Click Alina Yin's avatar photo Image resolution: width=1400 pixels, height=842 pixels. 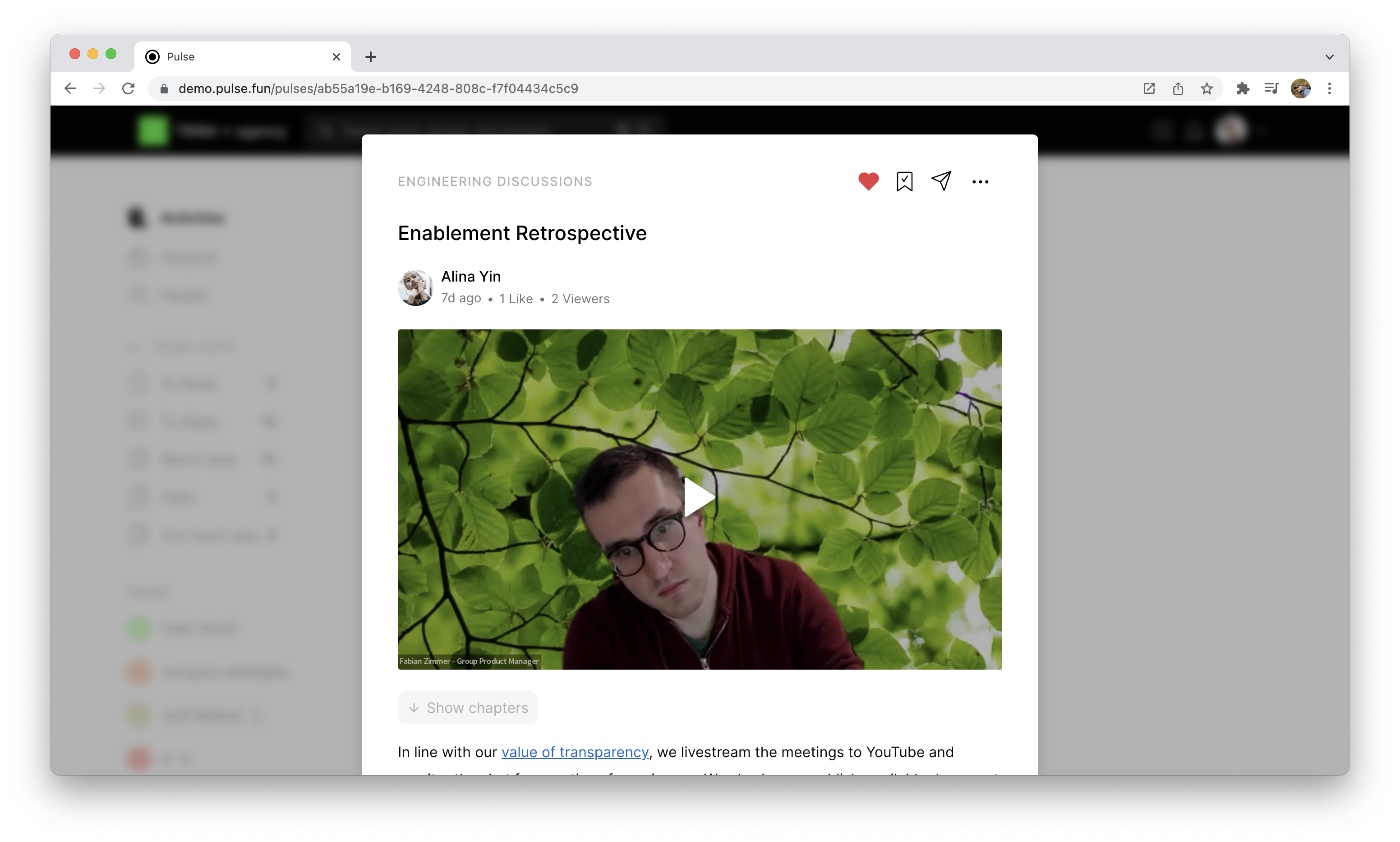pyautogui.click(x=415, y=287)
